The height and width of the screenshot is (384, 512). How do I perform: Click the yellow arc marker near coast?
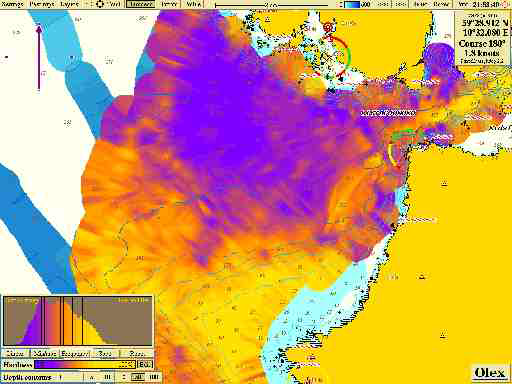click(393, 154)
